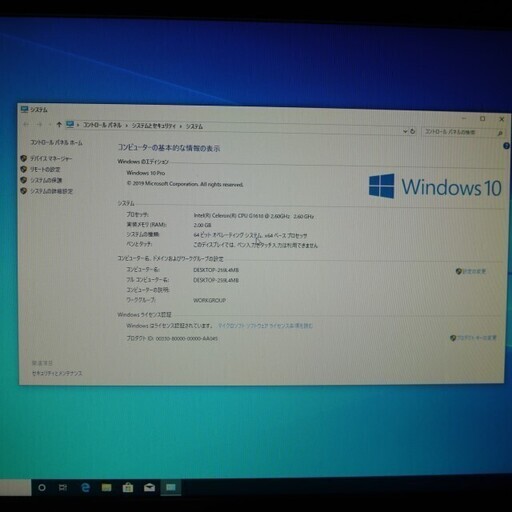Click WORKGROUP value text

pos(210,300)
